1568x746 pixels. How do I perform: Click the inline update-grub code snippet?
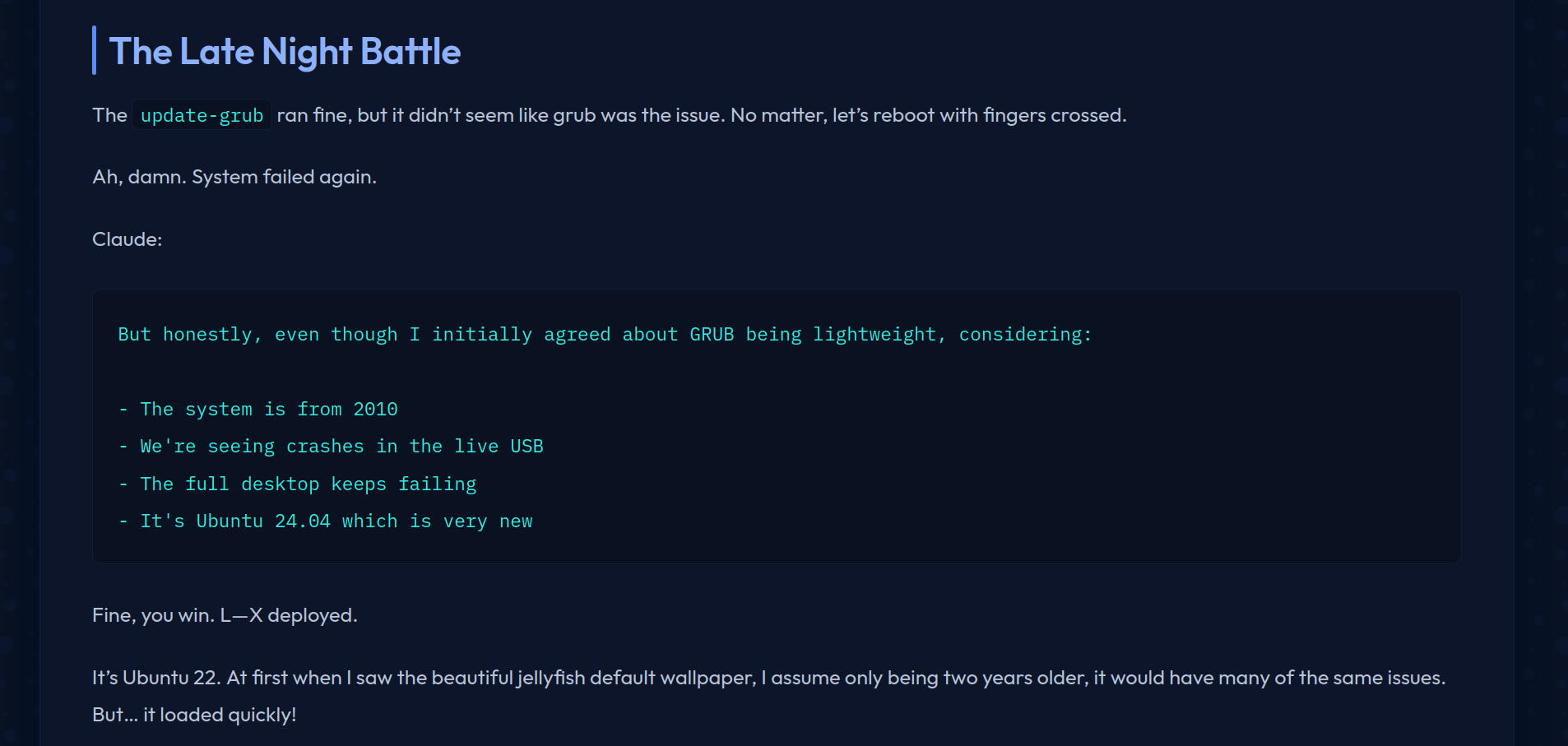(202, 115)
